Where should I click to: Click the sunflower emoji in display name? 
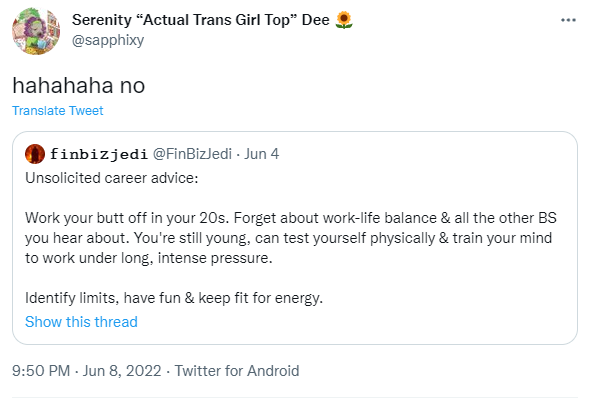[344, 20]
